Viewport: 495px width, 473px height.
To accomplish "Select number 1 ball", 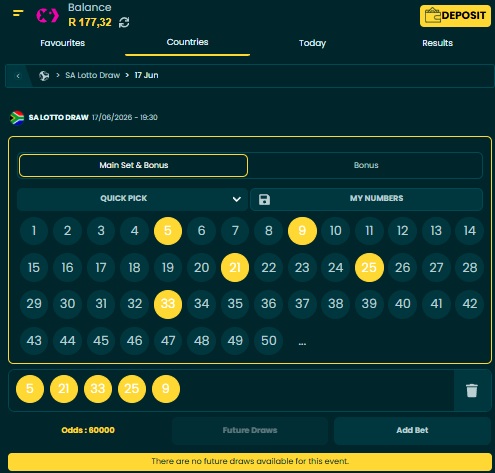I will coord(34,231).
